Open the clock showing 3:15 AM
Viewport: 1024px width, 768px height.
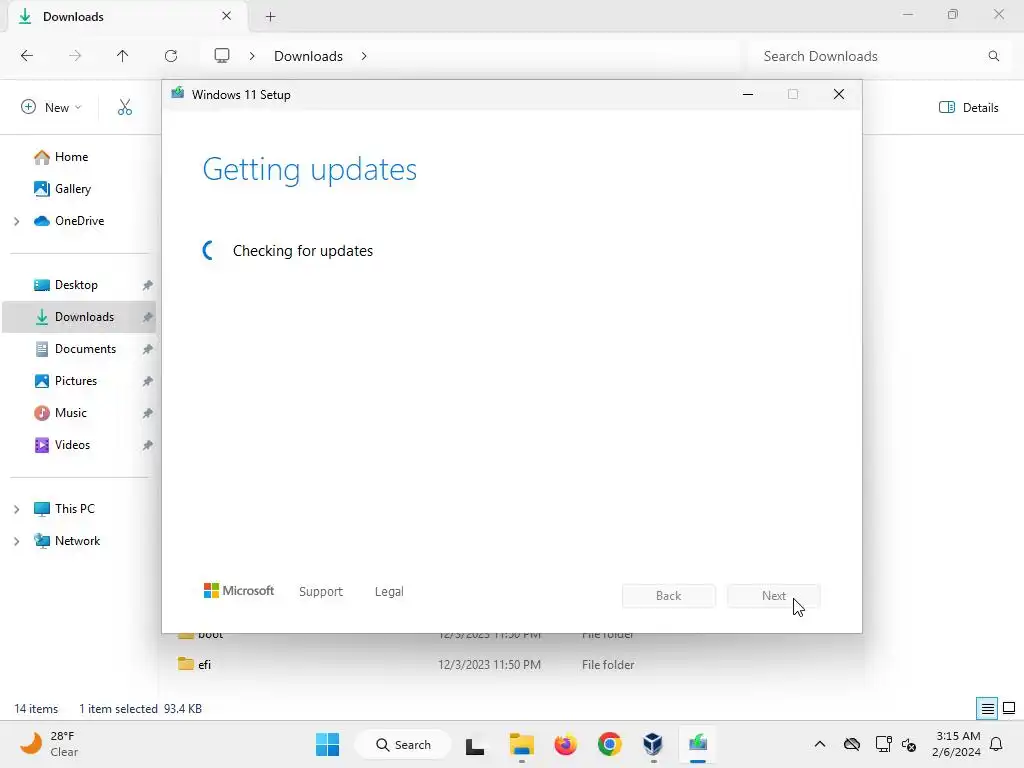click(956, 744)
